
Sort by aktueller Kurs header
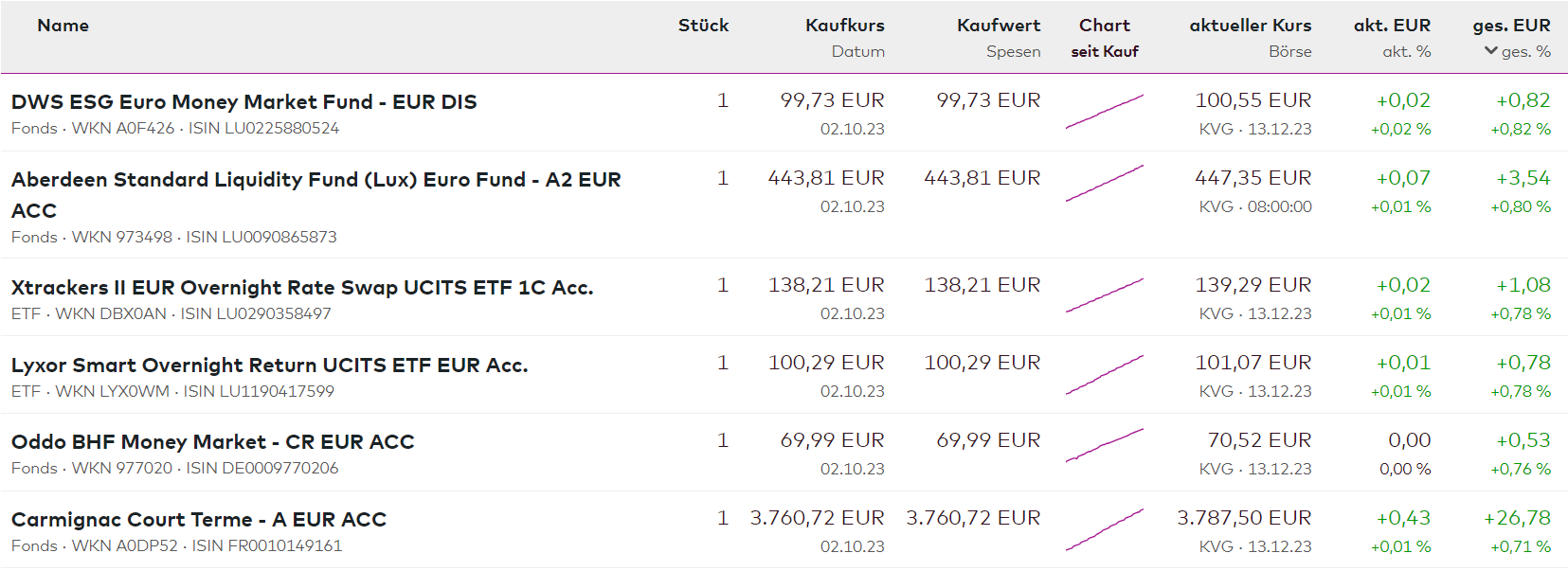tap(1250, 26)
